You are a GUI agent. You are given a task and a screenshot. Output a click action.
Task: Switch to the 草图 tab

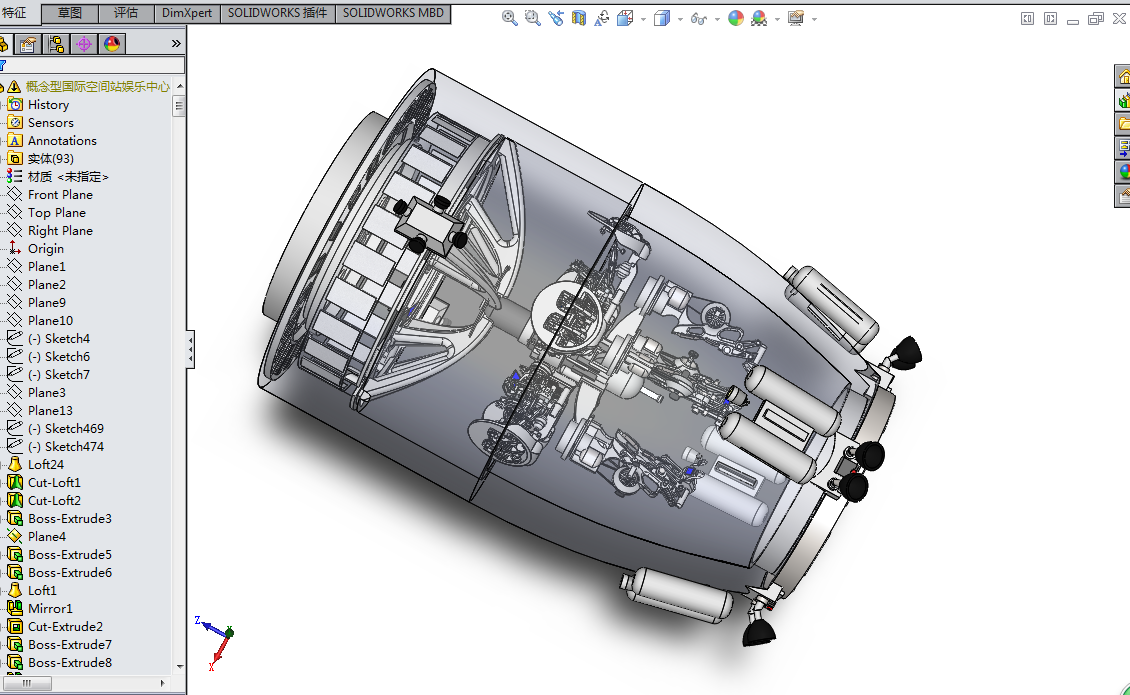[x=70, y=13]
